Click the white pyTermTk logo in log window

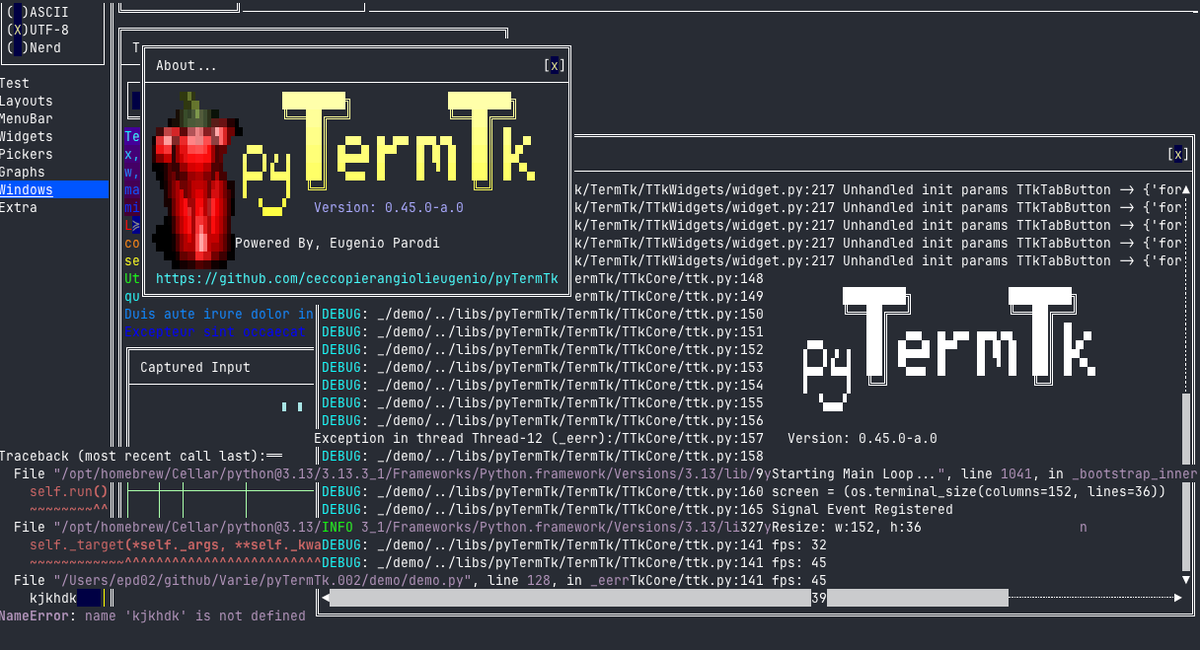pos(948,350)
